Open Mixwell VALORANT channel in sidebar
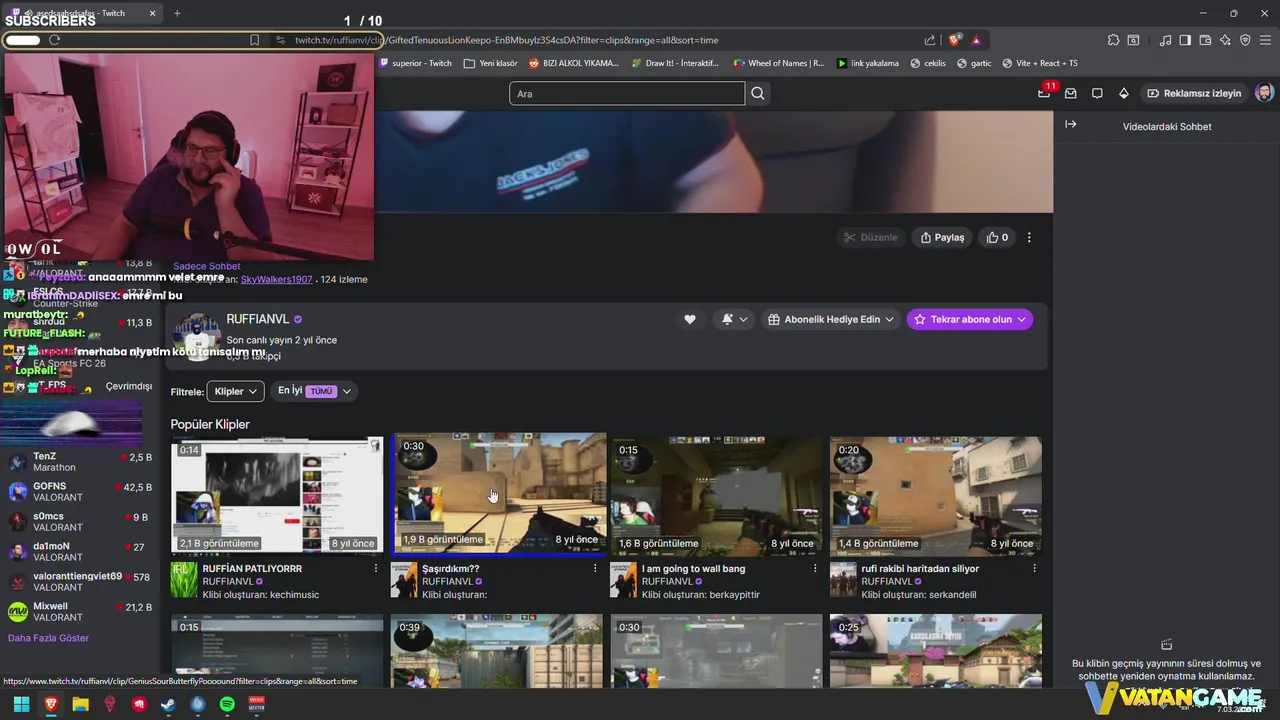The image size is (1280, 720). click(x=80, y=612)
